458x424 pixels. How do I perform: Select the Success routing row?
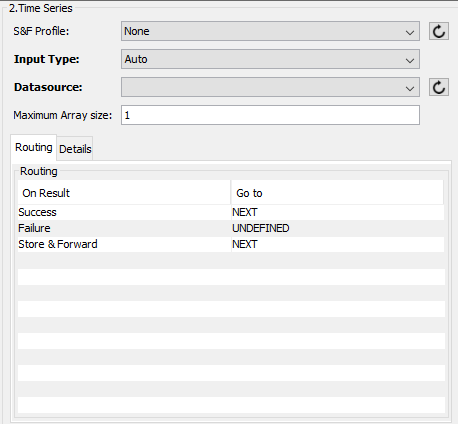pos(231,212)
